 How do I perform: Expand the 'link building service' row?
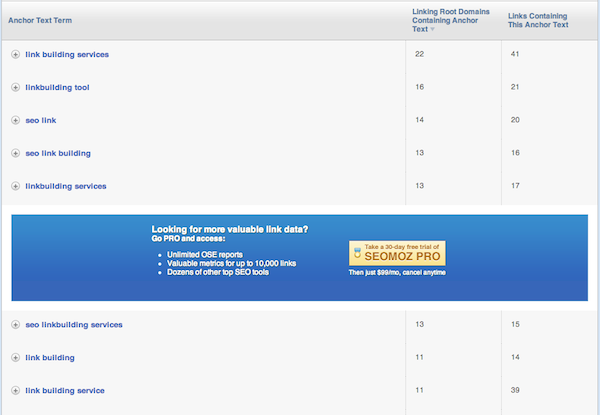pos(15,391)
